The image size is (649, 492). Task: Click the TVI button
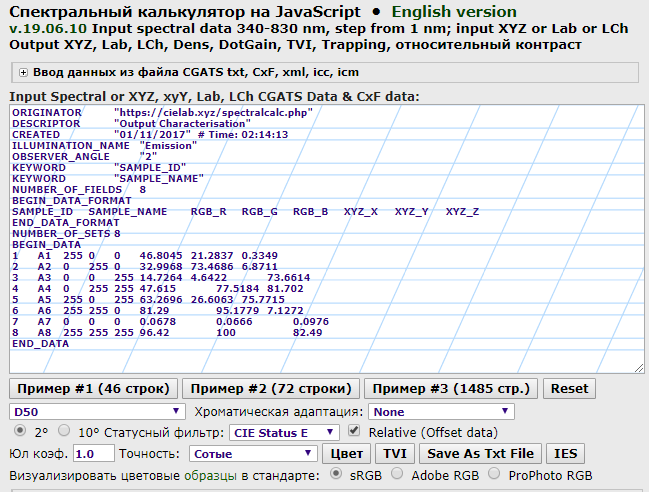pos(395,454)
